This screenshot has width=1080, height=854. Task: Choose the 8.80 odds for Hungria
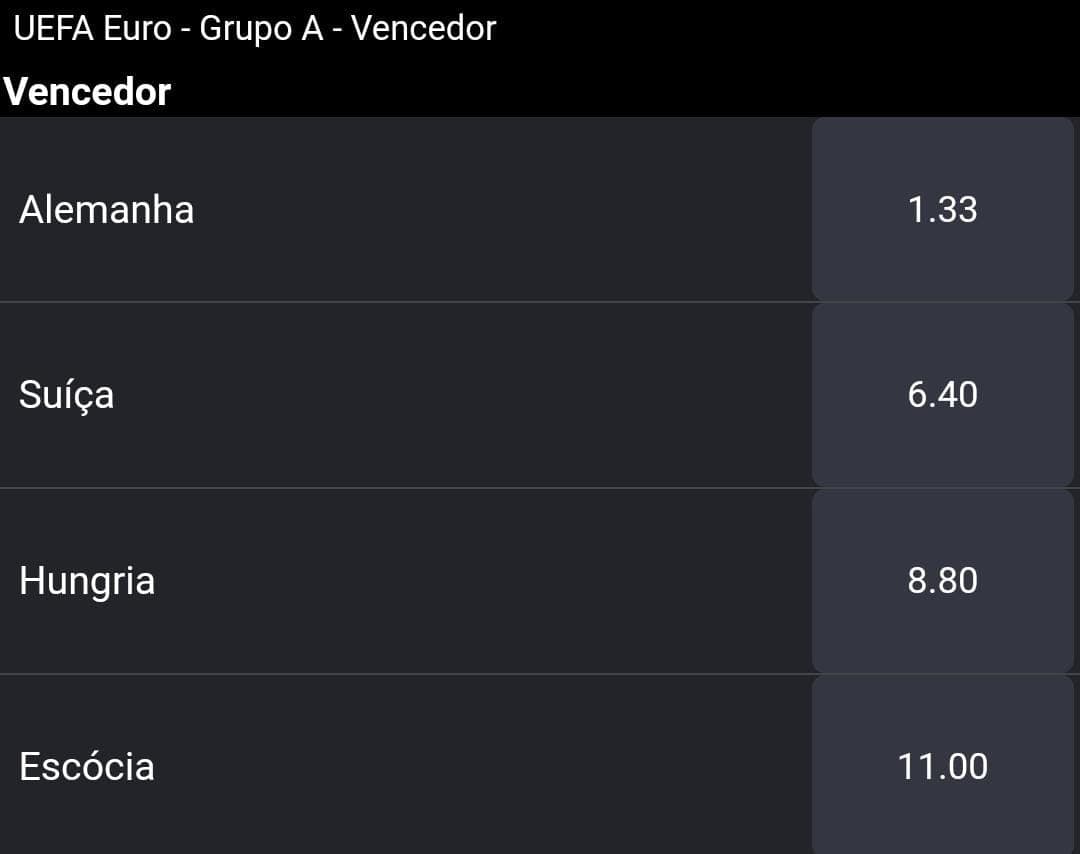942,581
